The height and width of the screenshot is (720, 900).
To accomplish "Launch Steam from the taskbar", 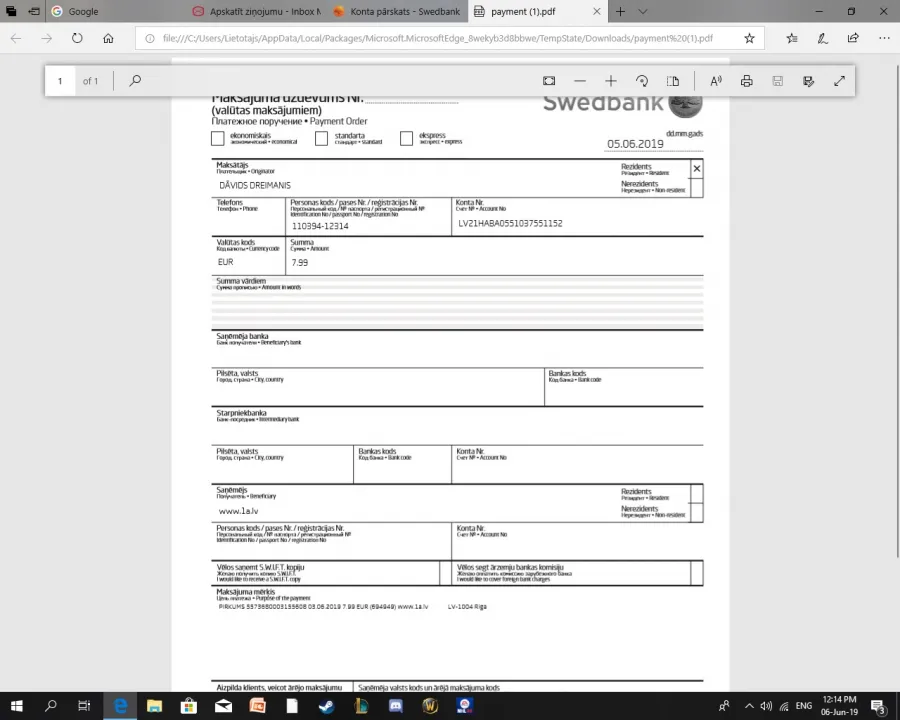I will pyautogui.click(x=327, y=706).
